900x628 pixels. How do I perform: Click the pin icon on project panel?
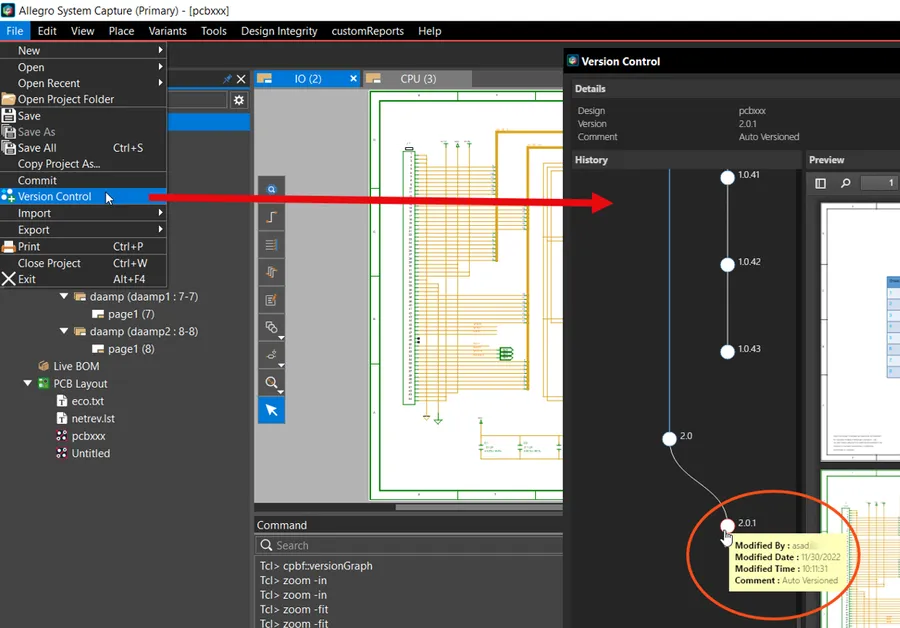(227, 79)
